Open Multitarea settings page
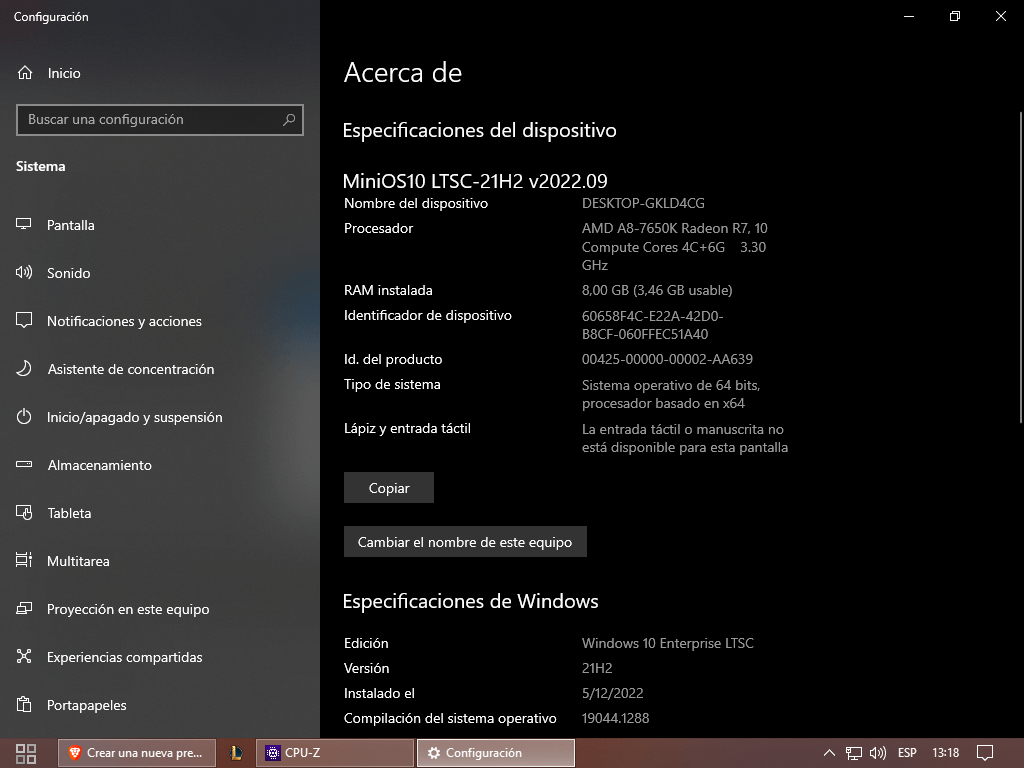The height and width of the screenshot is (768, 1024). click(x=160, y=561)
